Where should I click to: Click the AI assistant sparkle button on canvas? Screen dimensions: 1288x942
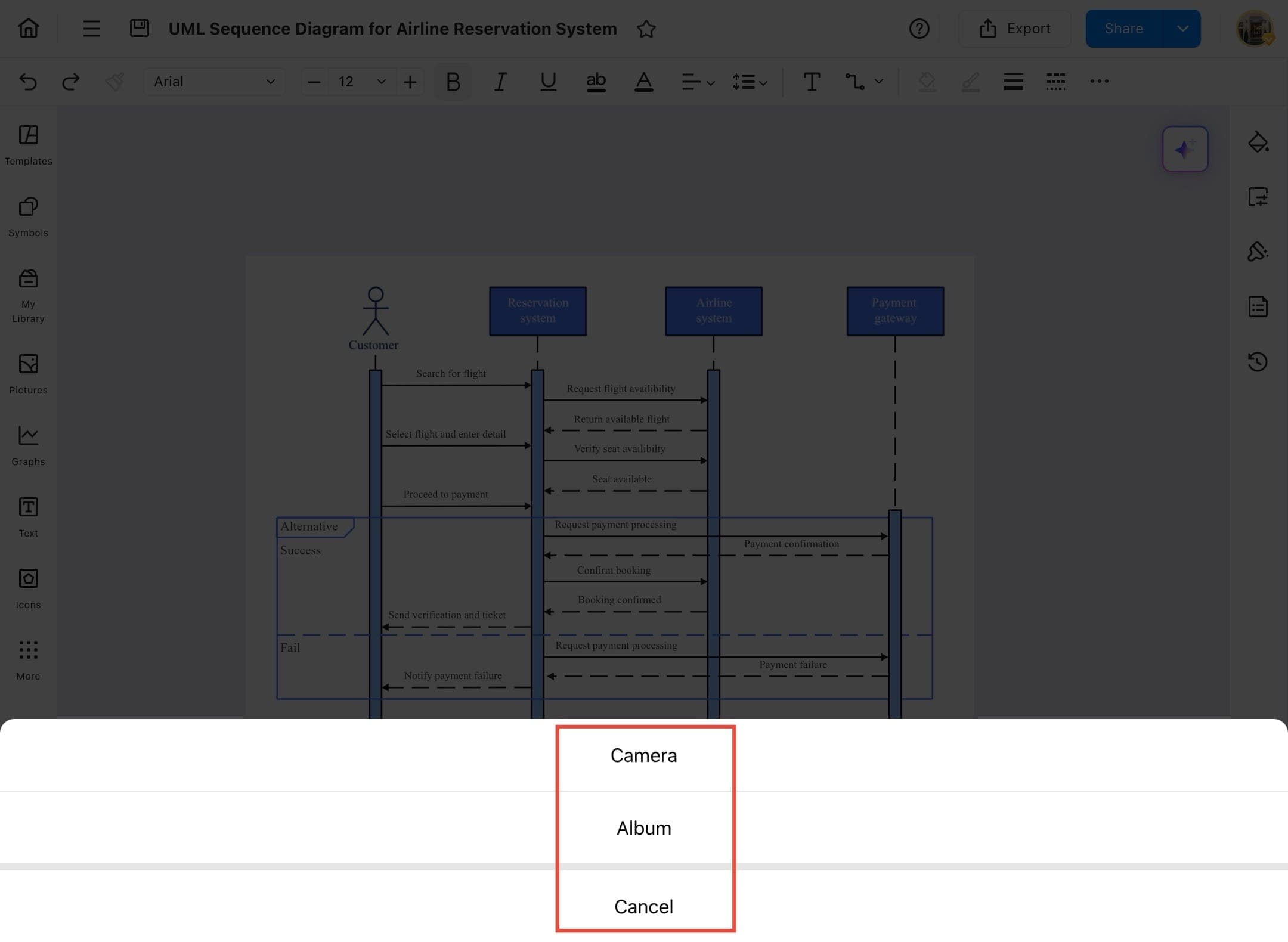[1185, 149]
